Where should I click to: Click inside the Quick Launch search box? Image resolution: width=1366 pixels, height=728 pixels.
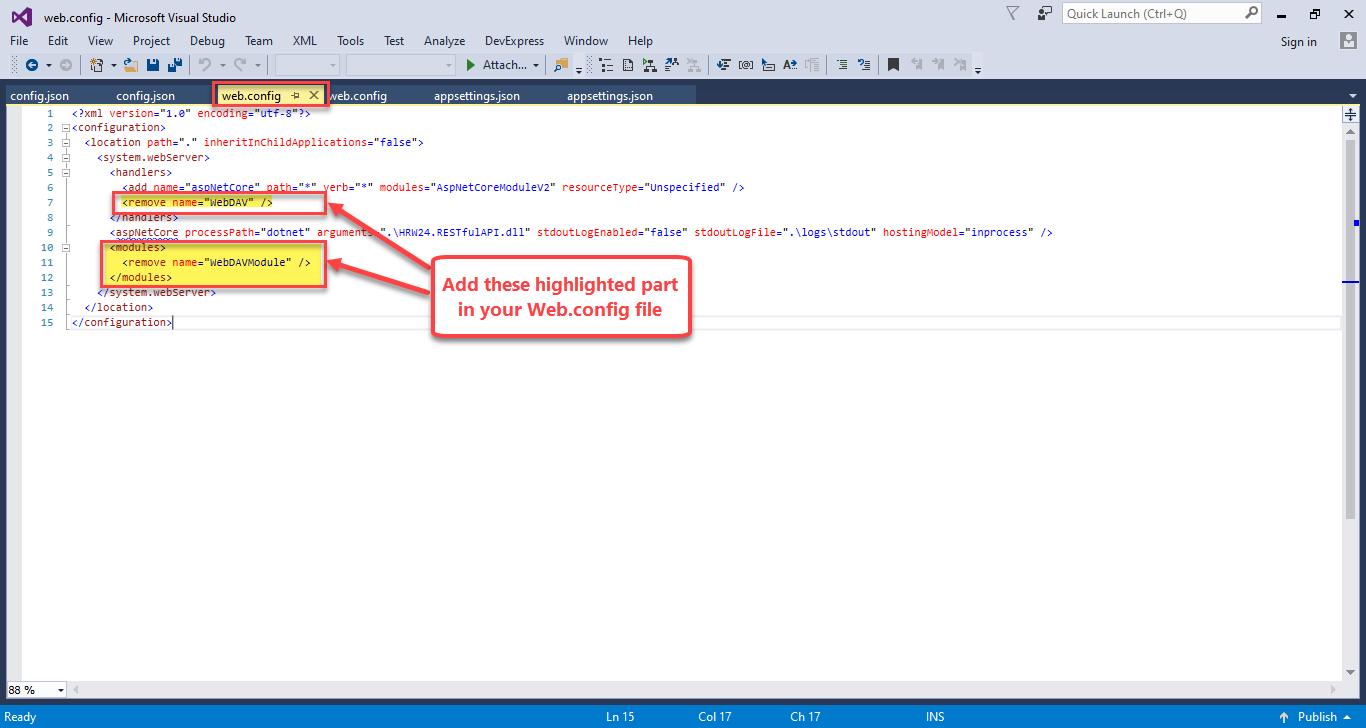[x=1150, y=13]
